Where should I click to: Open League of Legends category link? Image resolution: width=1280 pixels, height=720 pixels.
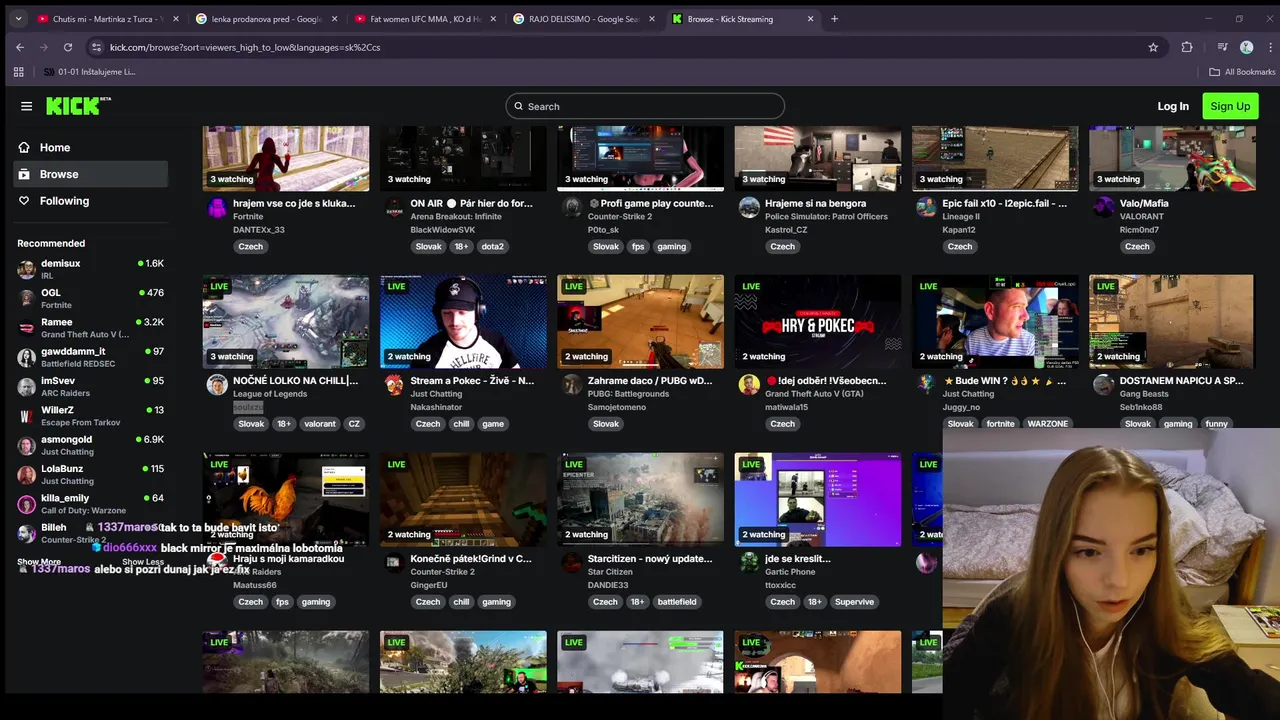[x=270, y=394]
